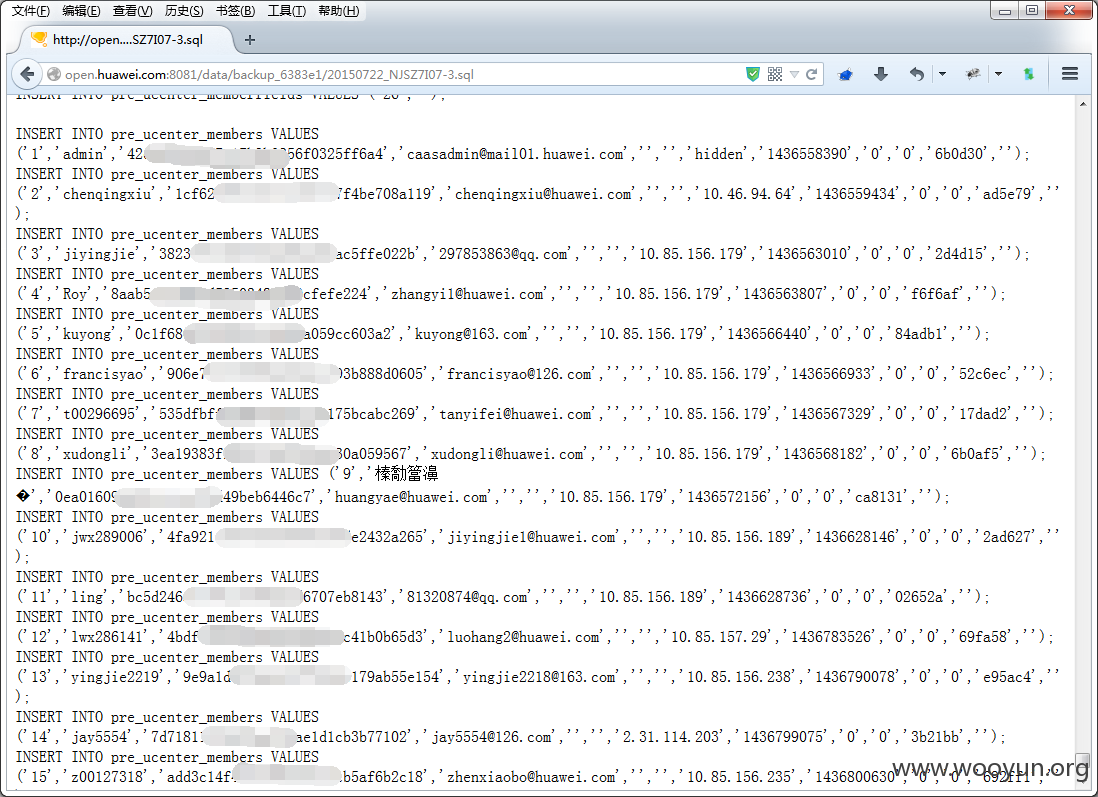Screen dimensions: 1098x797
Task: Open the 历史(S) menu
Action: click(x=184, y=11)
